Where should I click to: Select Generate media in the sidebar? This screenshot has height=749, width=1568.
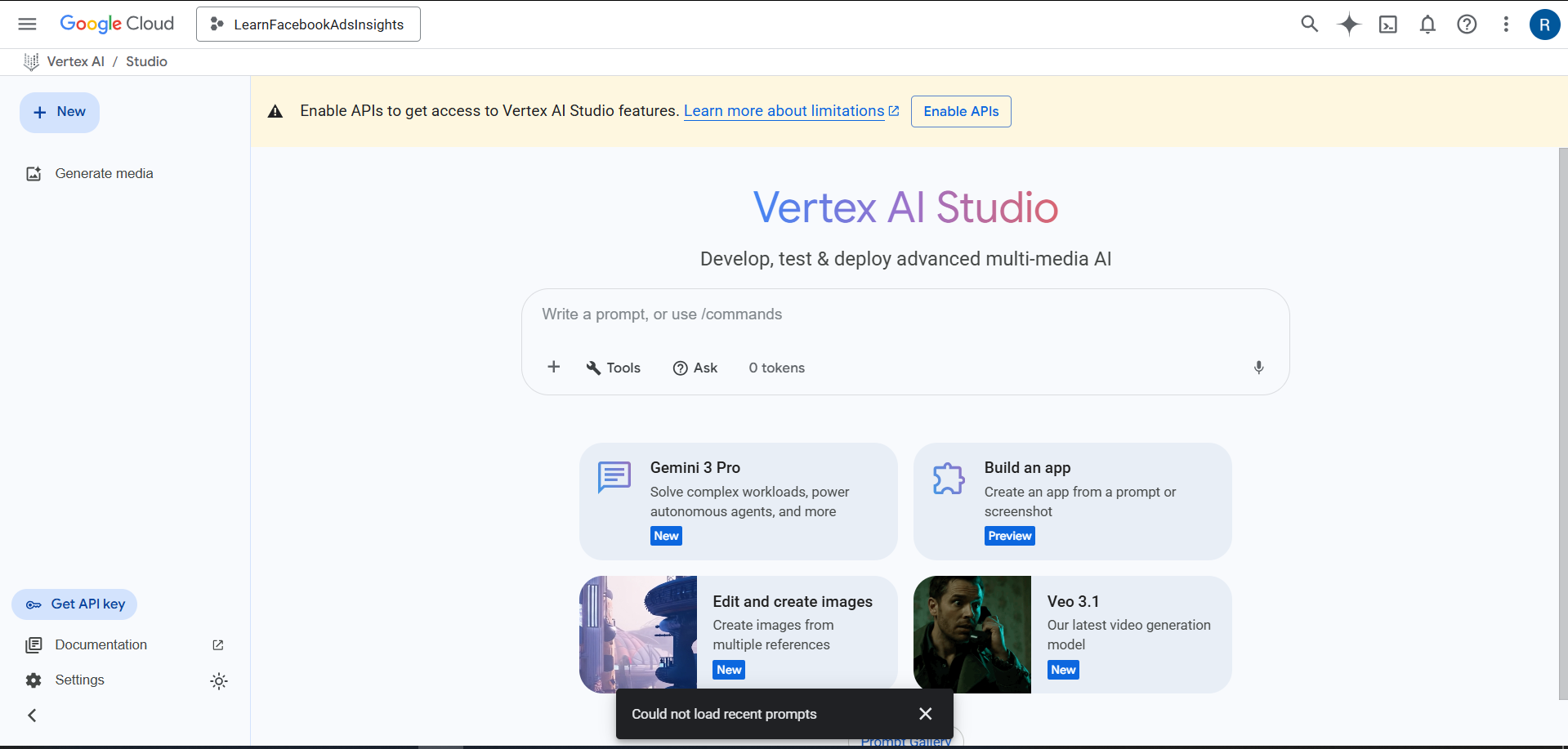(x=104, y=173)
